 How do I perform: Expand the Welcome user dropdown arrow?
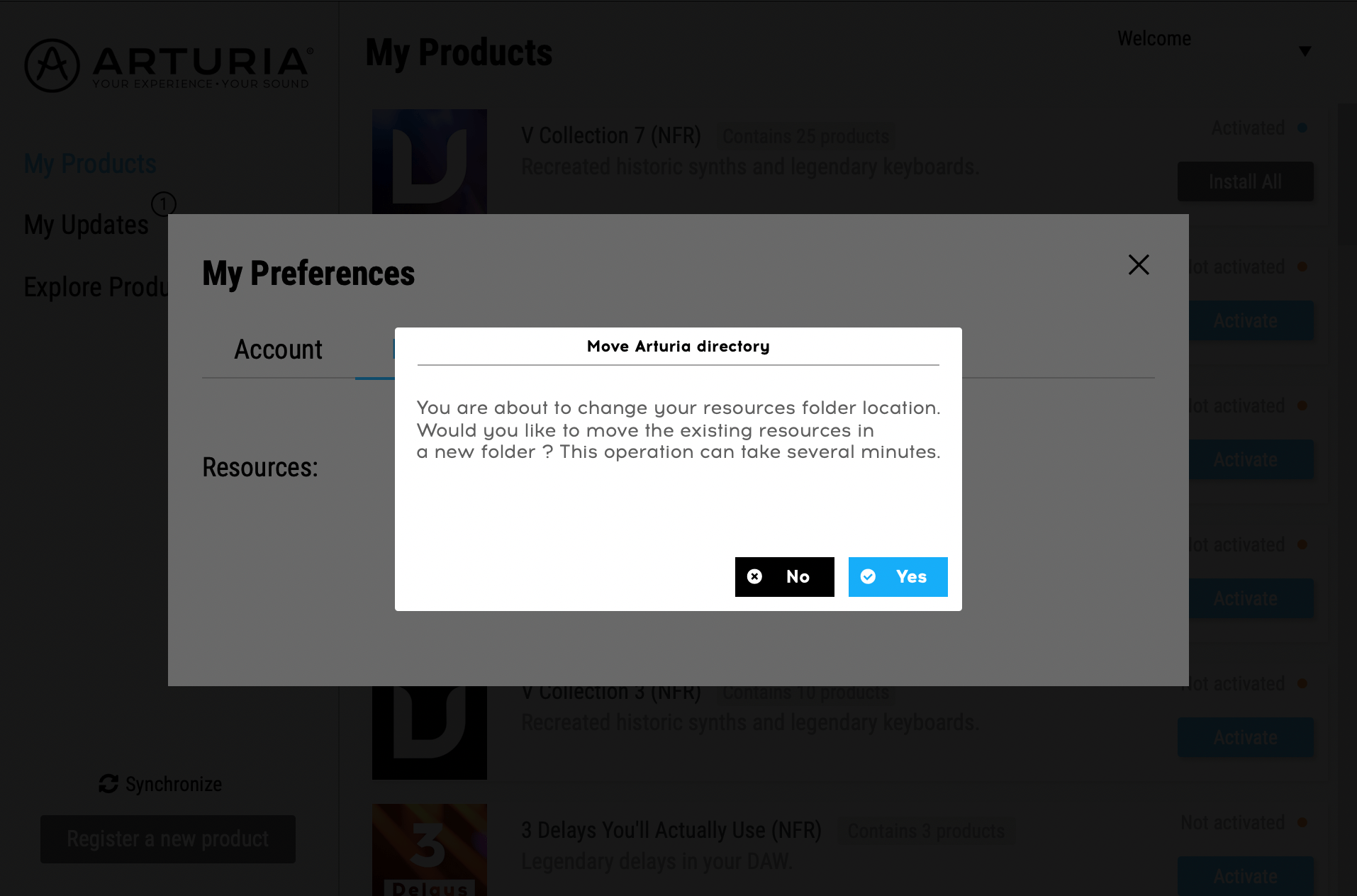click(1305, 51)
